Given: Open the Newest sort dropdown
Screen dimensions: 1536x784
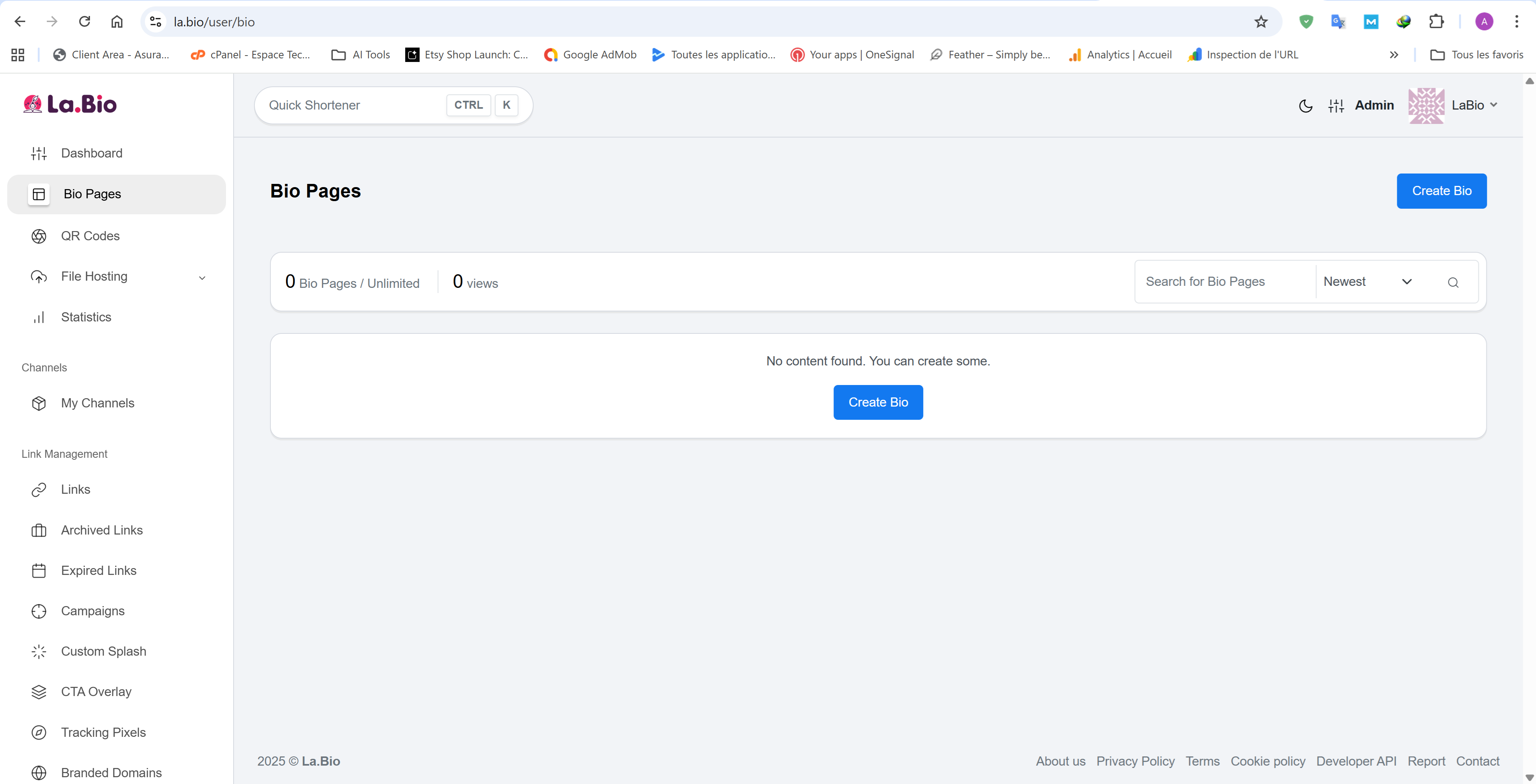Looking at the screenshot, I should pyautogui.click(x=1367, y=282).
